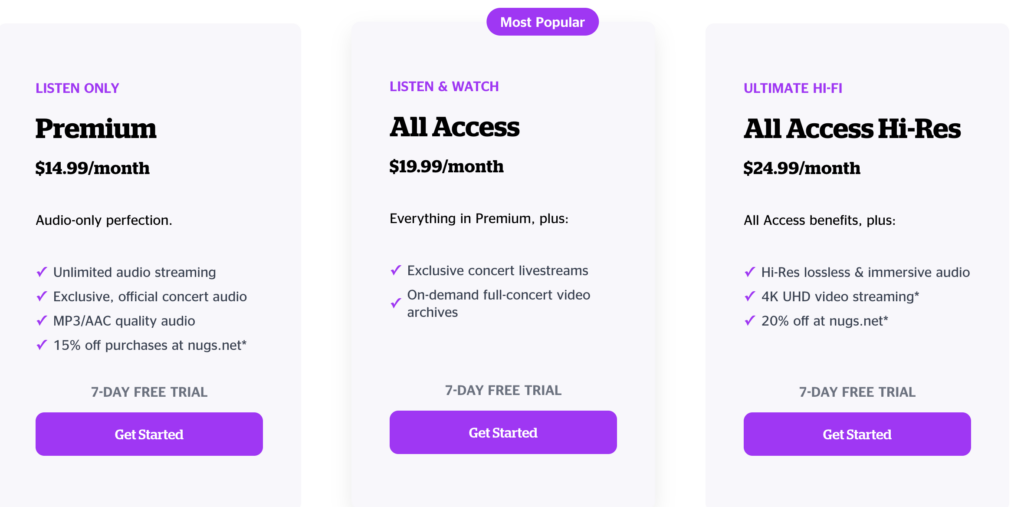Click the LISTEN & WATCH category label

tap(444, 86)
